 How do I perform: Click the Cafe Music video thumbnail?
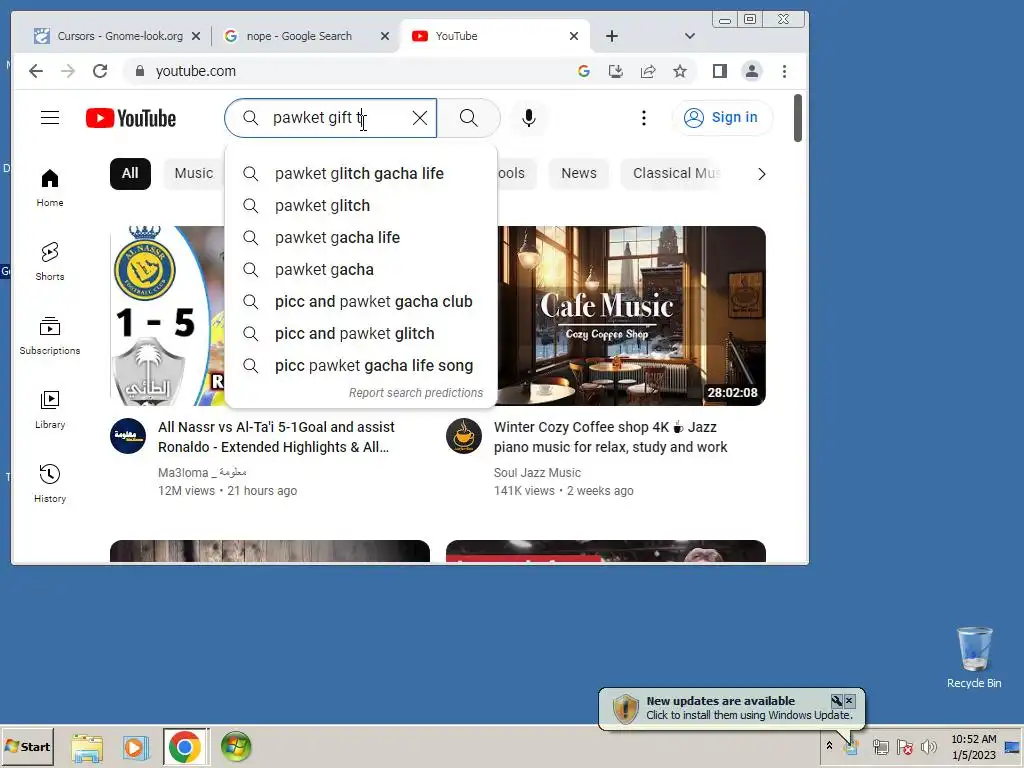(x=632, y=315)
